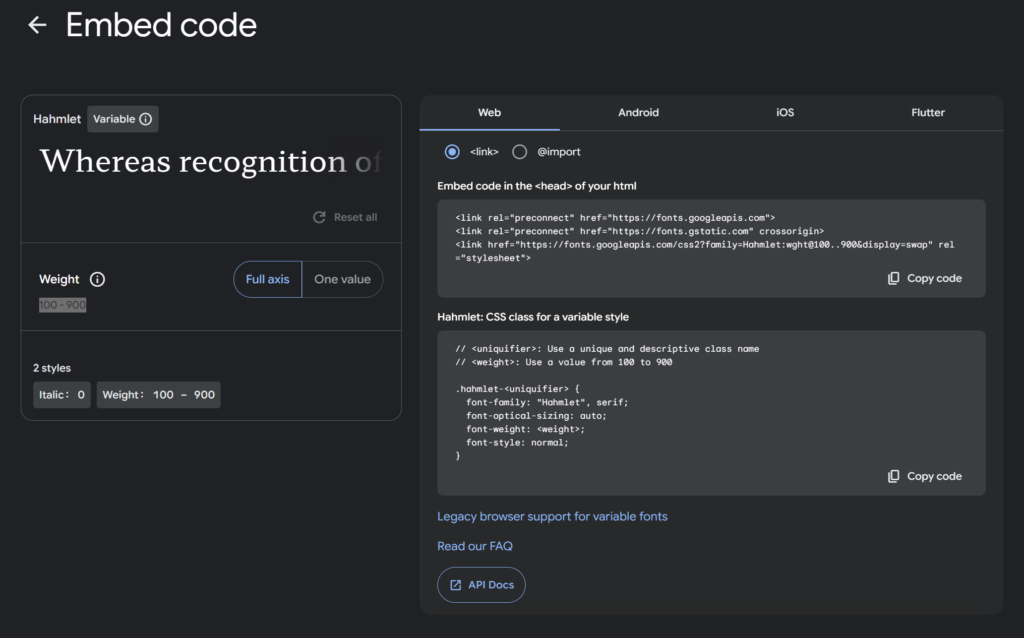Click 'Embed code in the <head> of your html'

point(537,186)
